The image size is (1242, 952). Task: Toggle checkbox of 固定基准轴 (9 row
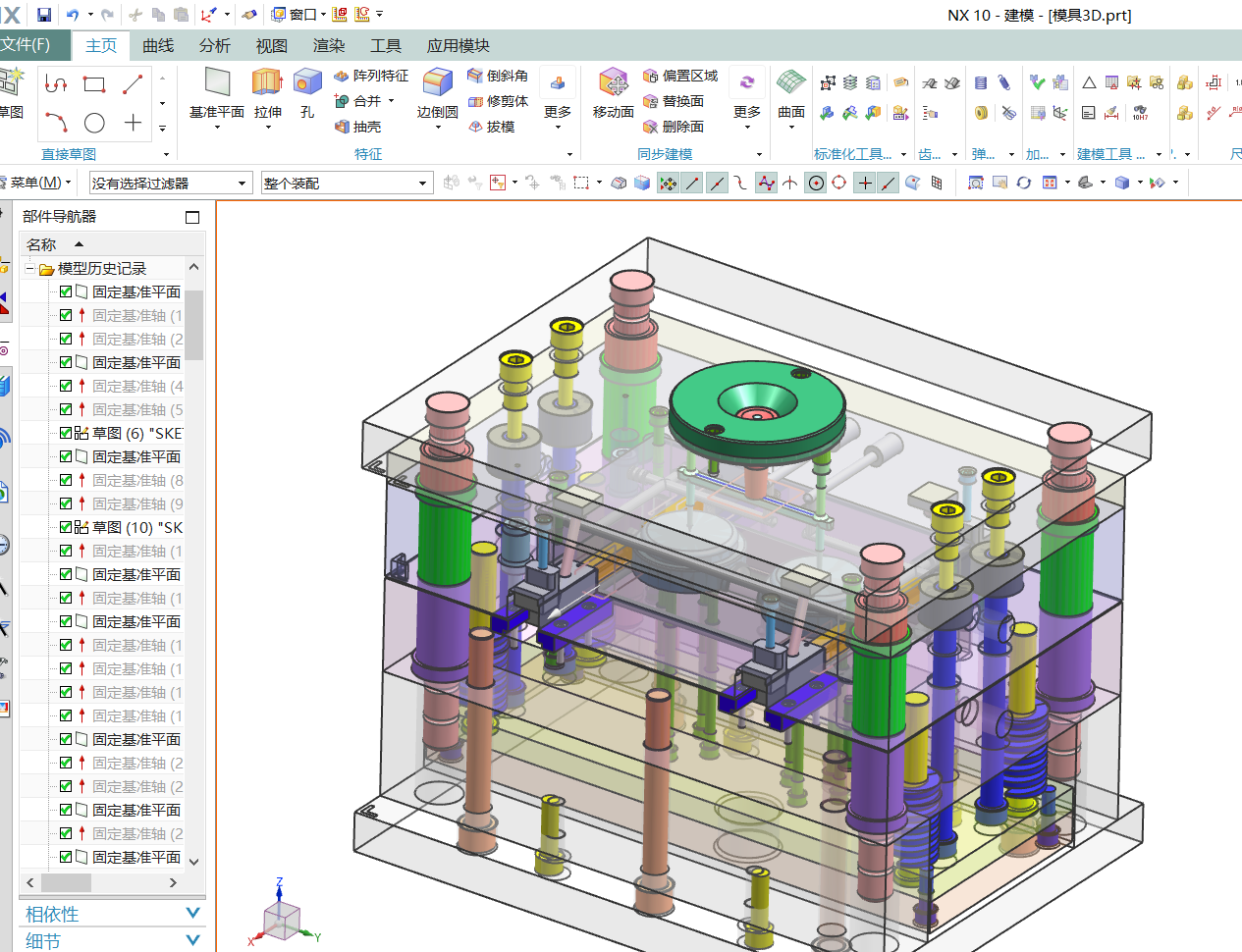point(66,503)
